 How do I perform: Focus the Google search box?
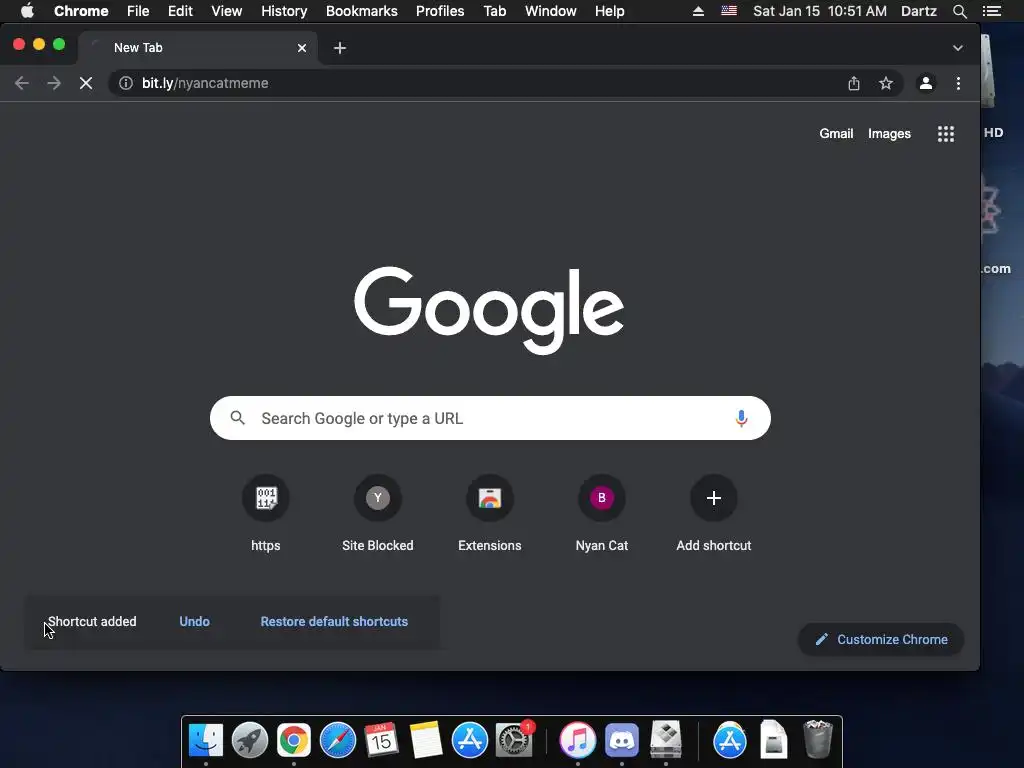tap(490, 418)
